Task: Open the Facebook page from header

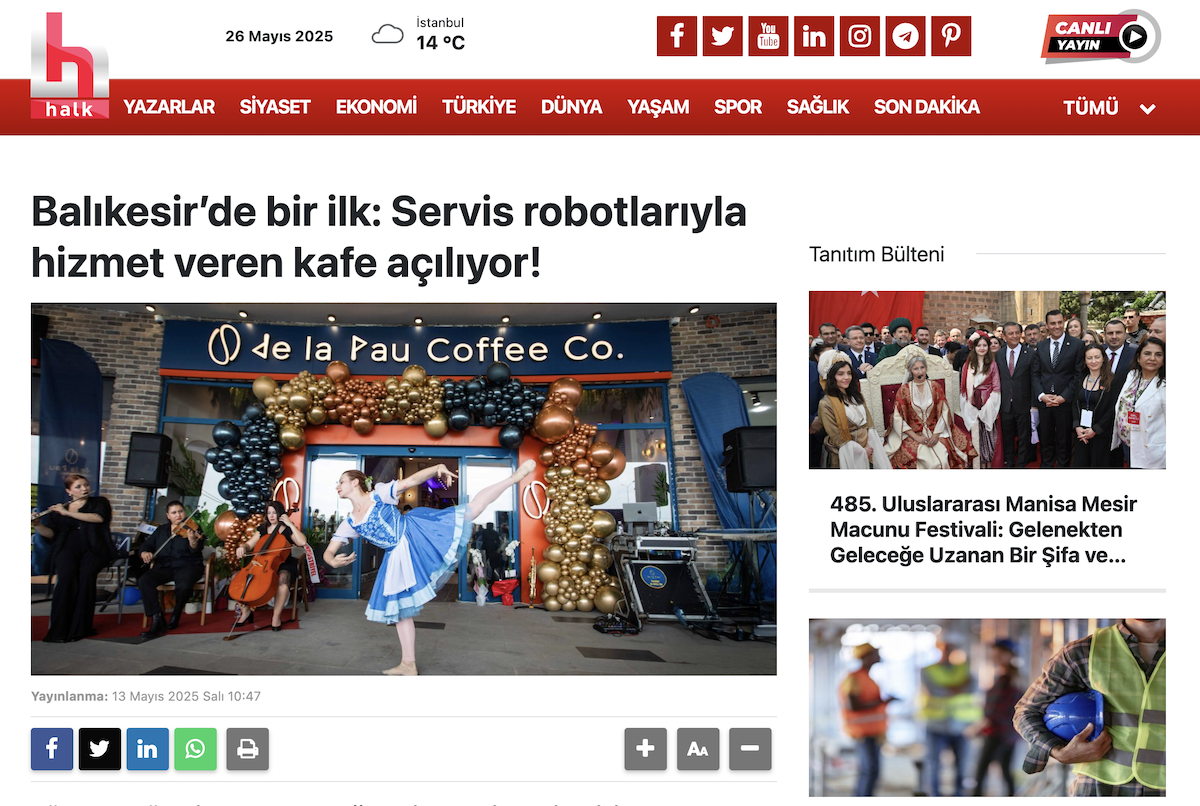Action: point(677,37)
